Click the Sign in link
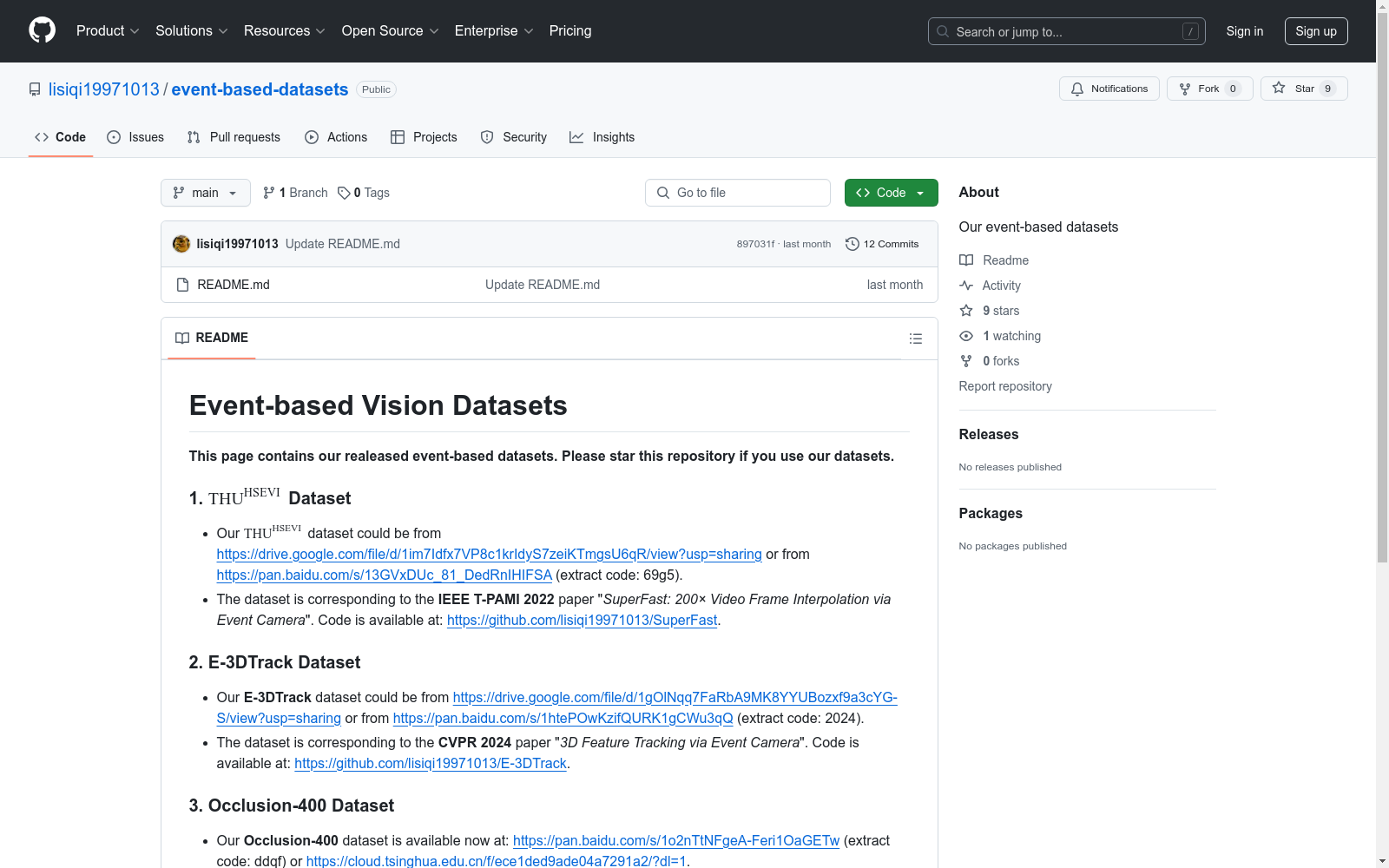1389x868 pixels. pyautogui.click(x=1244, y=31)
